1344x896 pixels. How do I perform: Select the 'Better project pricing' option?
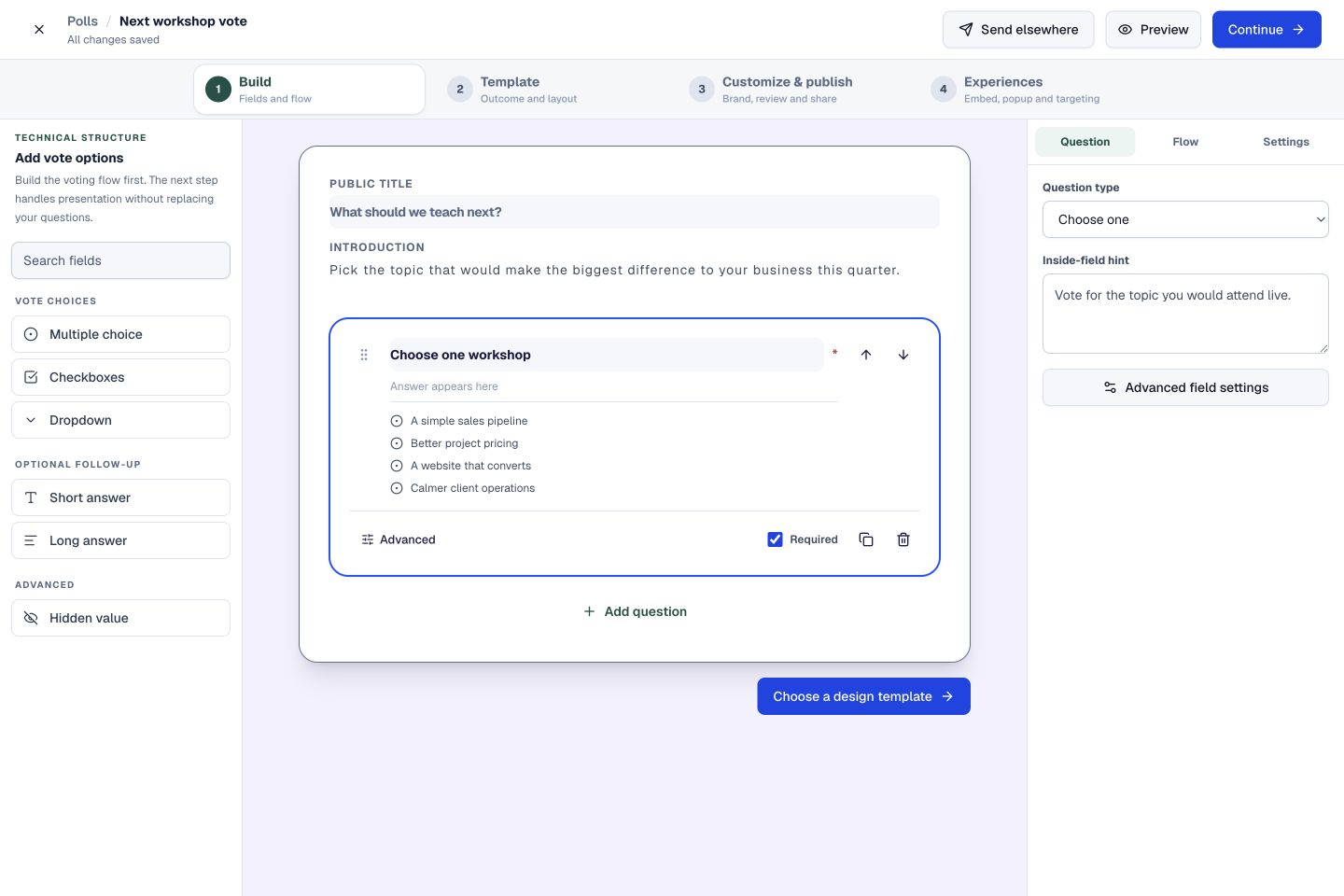455,443
